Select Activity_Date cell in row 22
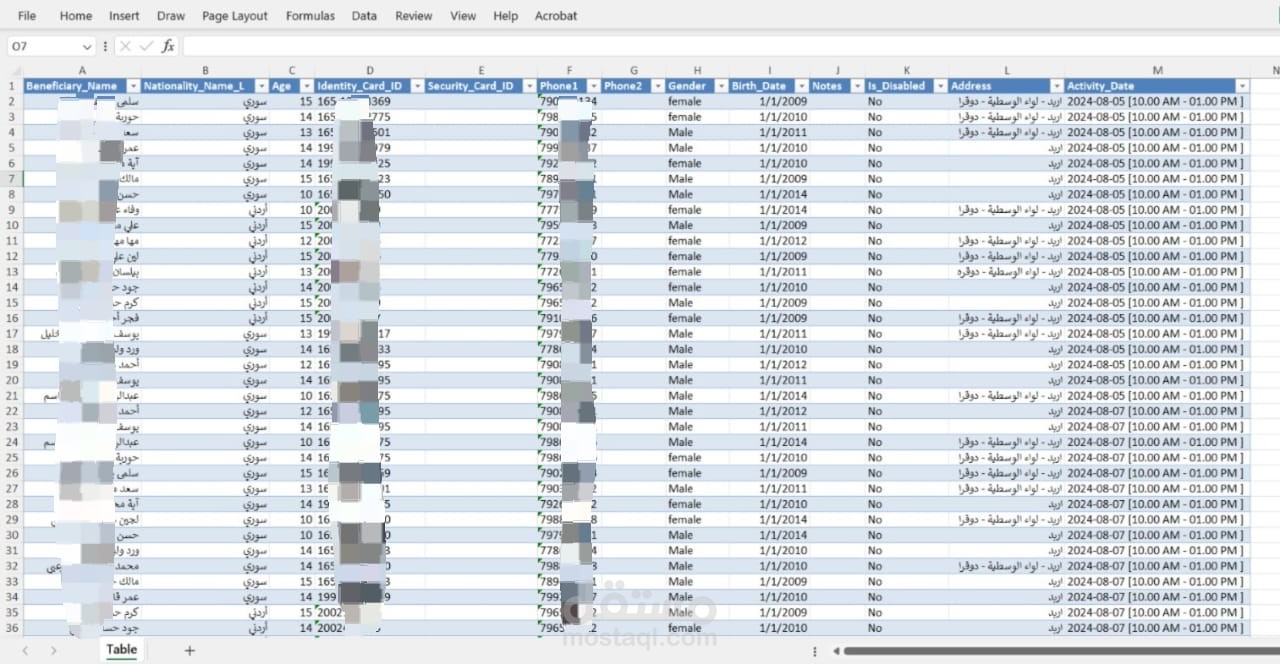The width and height of the screenshot is (1280, 664). 1157,411
